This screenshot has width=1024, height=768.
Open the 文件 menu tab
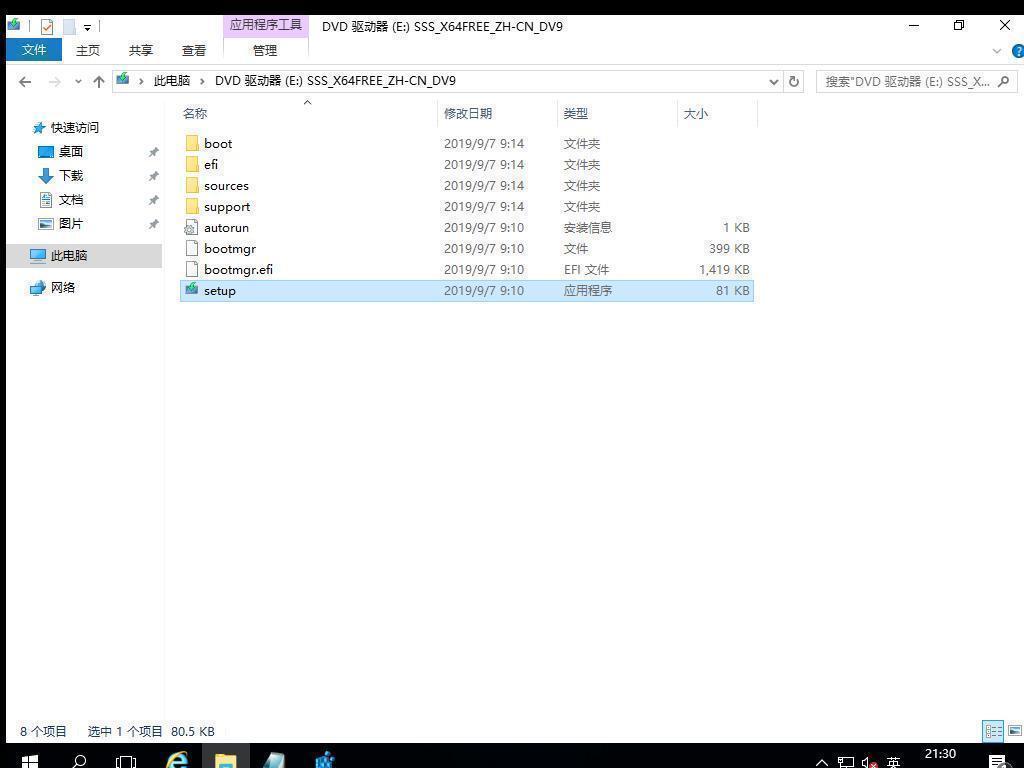34,50
